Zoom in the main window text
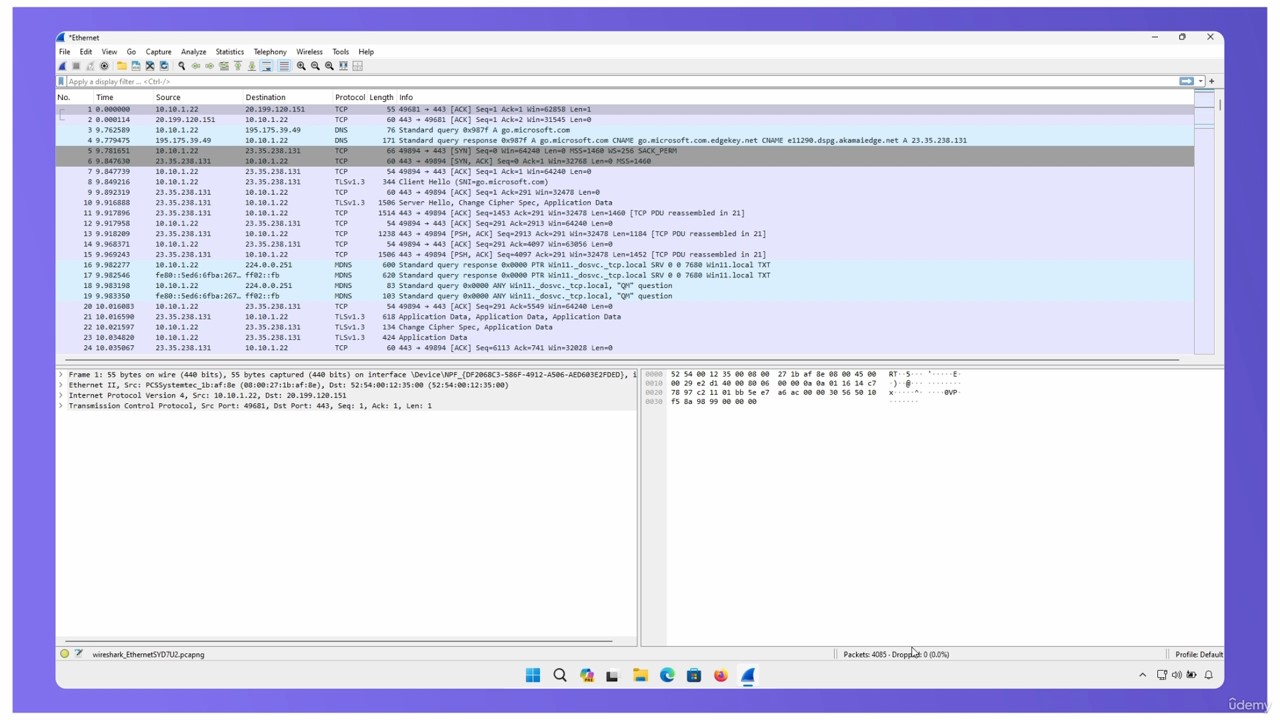Screen dimensions: 1280x720 (x=301, y=66)
